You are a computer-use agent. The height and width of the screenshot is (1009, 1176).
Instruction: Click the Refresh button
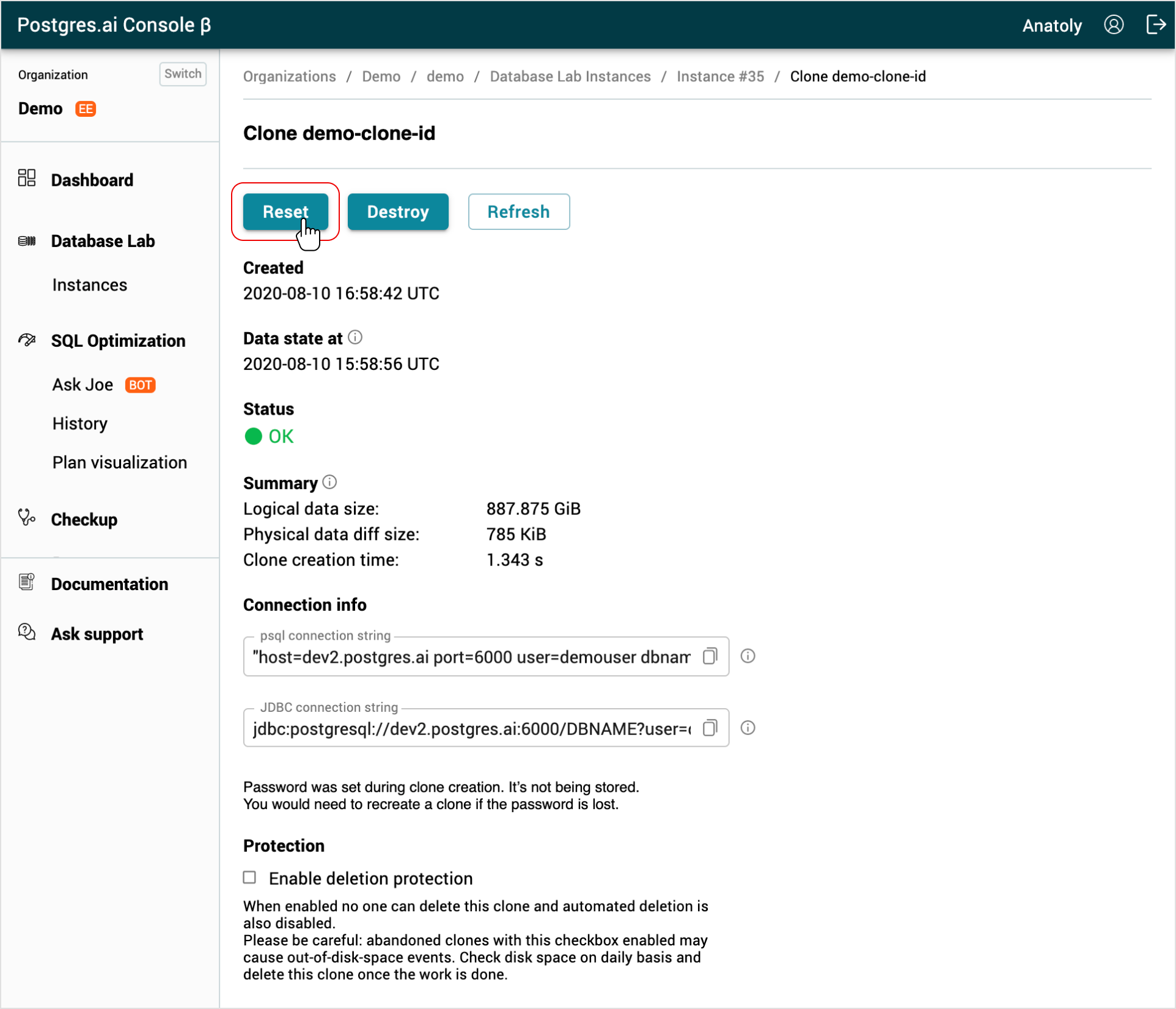click(x=519, y=212)
